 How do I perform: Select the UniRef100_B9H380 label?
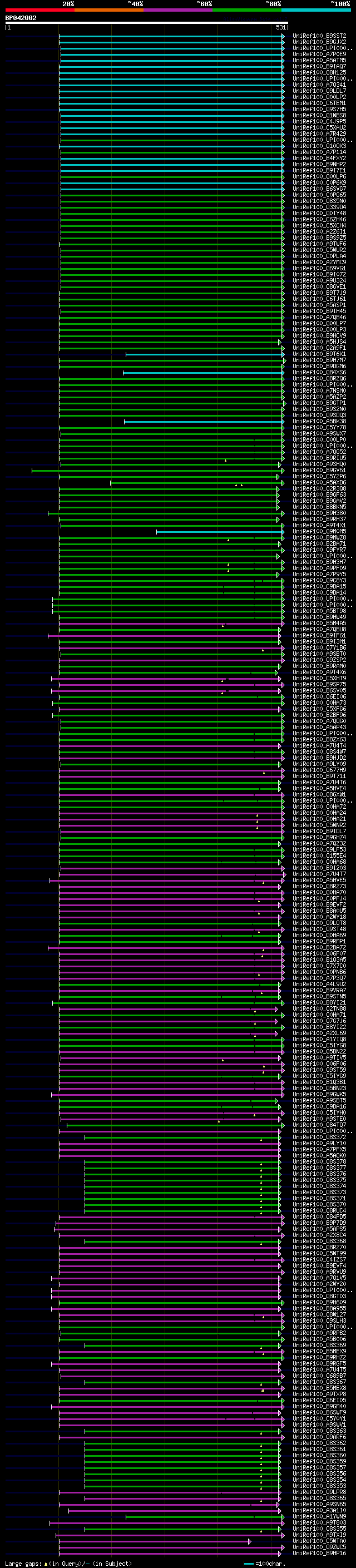coord(319,513)
